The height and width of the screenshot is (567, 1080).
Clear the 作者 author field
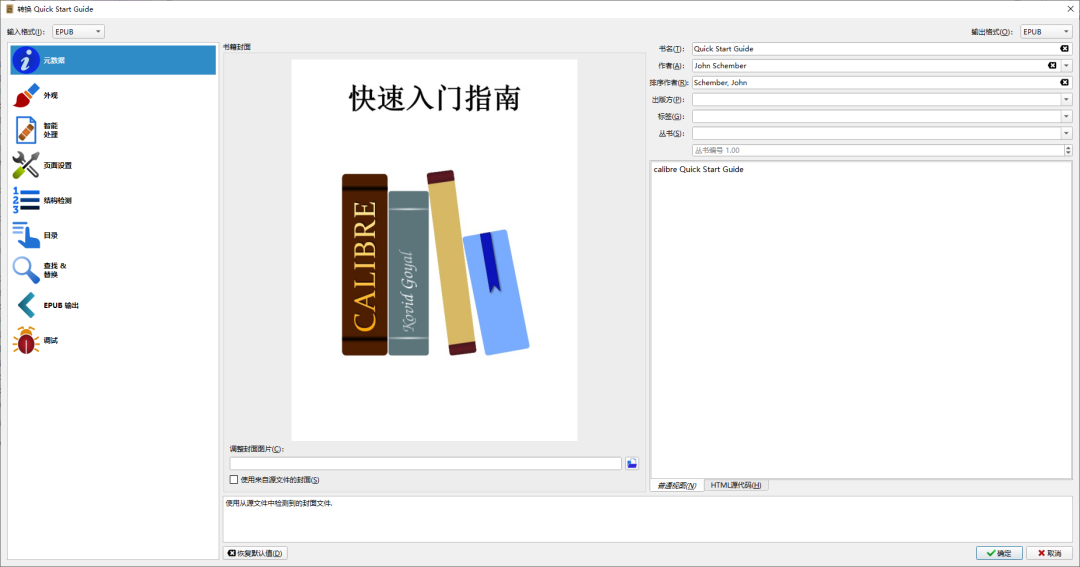pos(1052,65)
